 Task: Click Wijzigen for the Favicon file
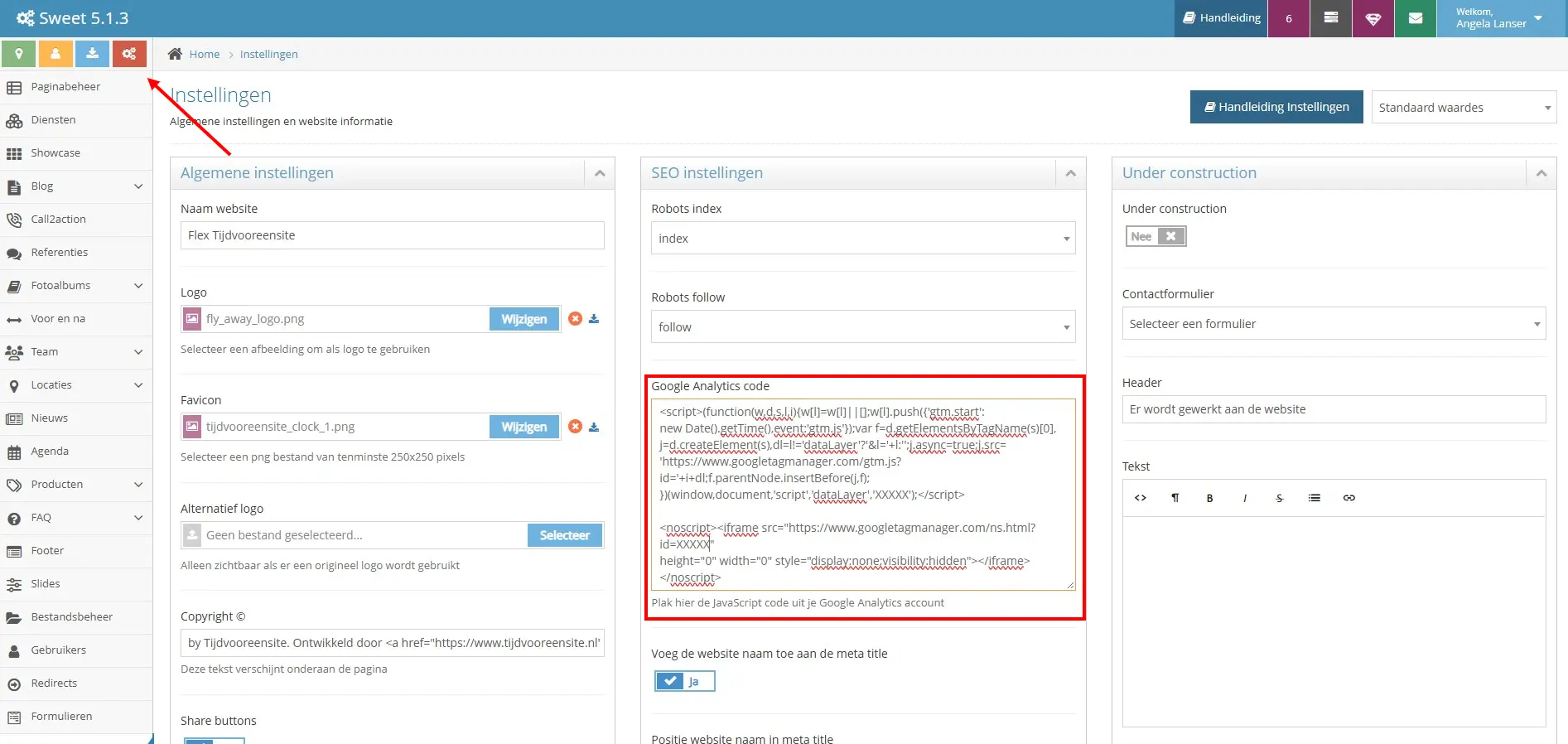(x=524, y=427)
